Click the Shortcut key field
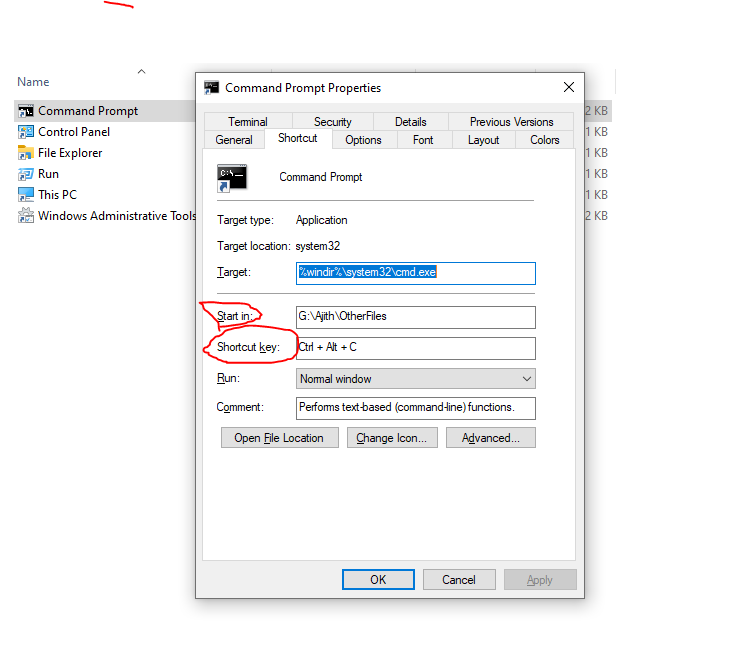742x671 pixels. [416, 348]
